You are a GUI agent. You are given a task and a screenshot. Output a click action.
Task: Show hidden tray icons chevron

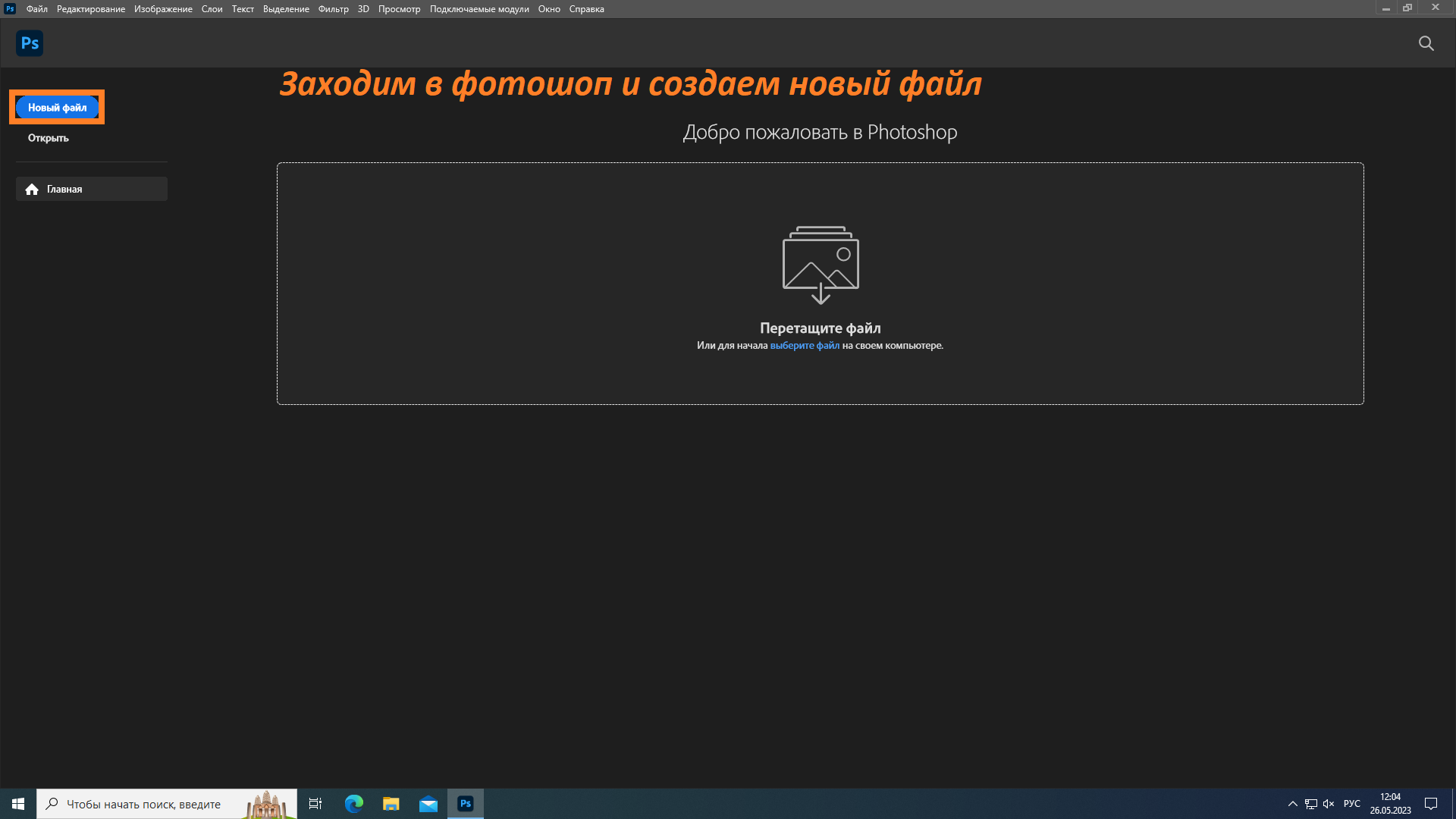coord(1292,804)
